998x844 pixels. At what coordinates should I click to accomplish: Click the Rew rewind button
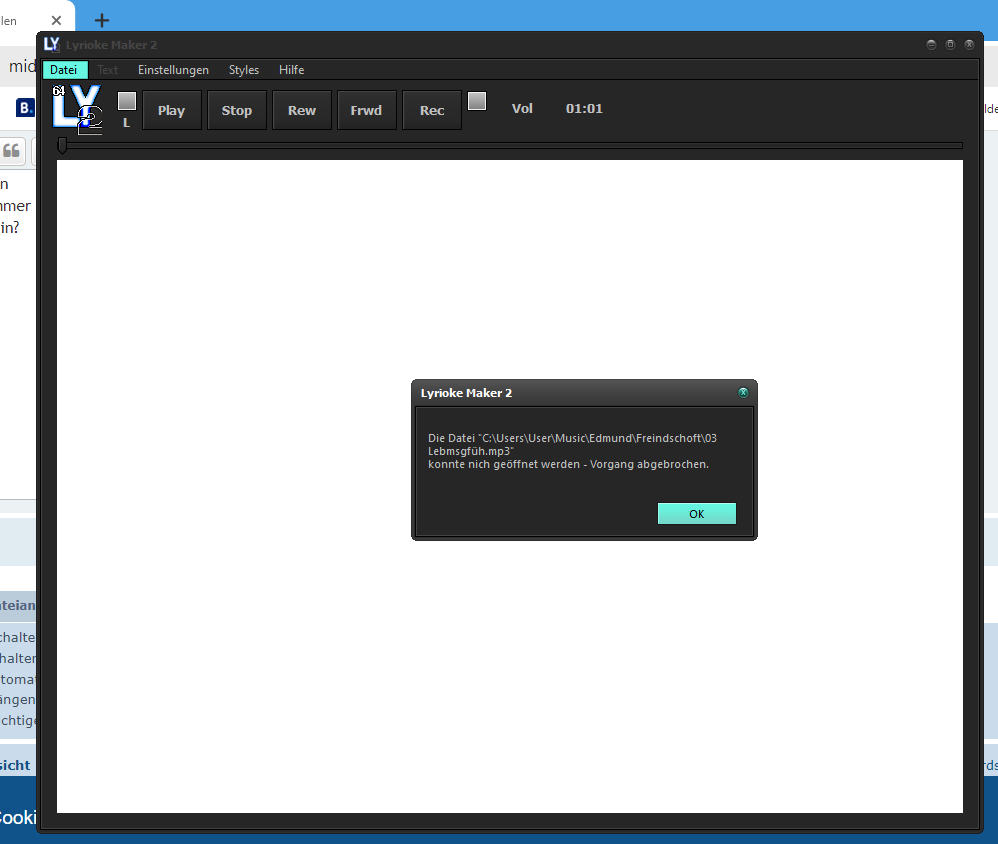pos(302,110)
